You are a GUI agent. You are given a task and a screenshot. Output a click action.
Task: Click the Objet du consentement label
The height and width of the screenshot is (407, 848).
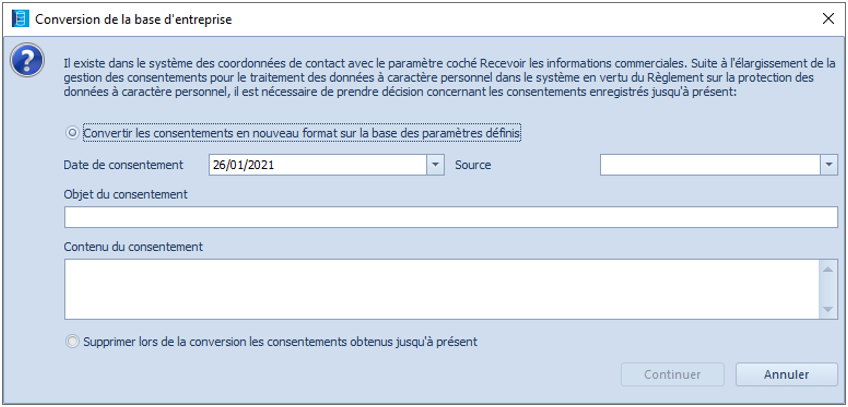pos(125,195)
